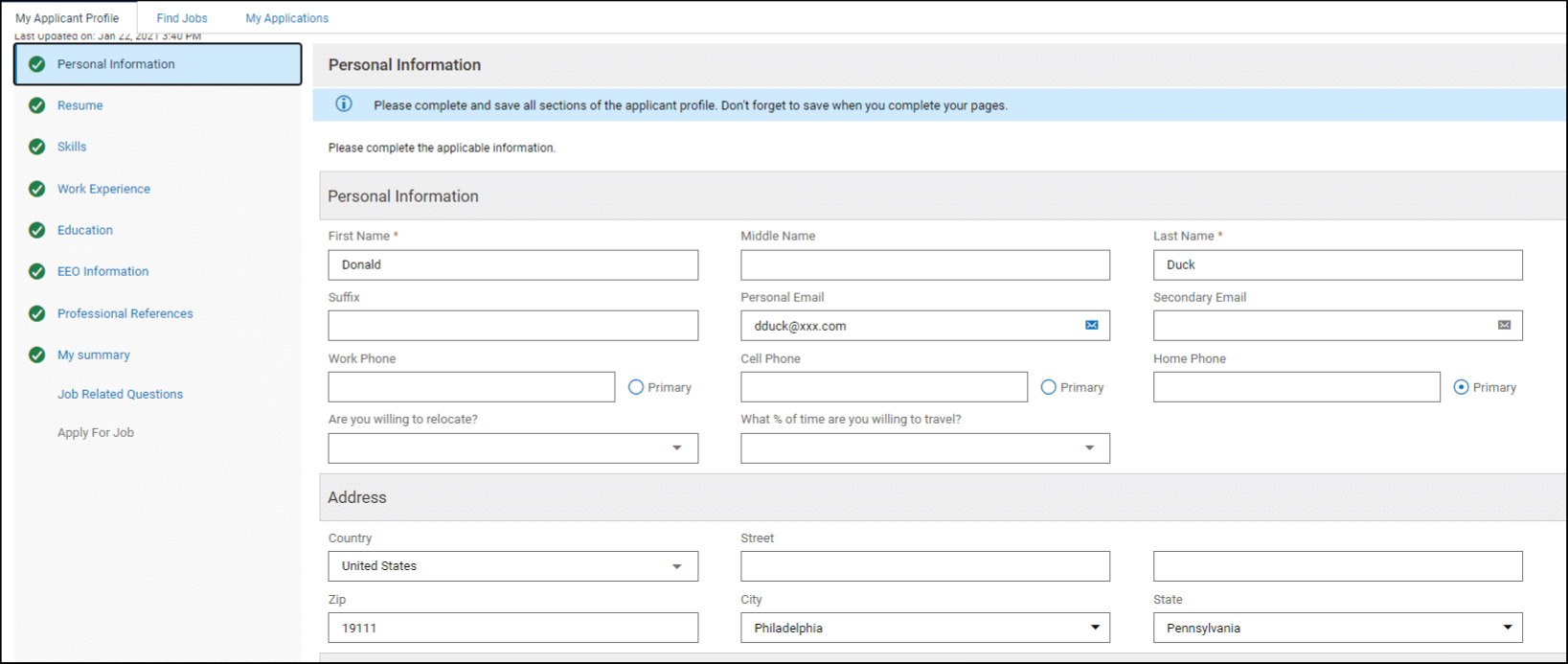Select Home Phone Primary radio button
The height and width of the screenshot is (664, 1568).
click(x=1461, y=387)
